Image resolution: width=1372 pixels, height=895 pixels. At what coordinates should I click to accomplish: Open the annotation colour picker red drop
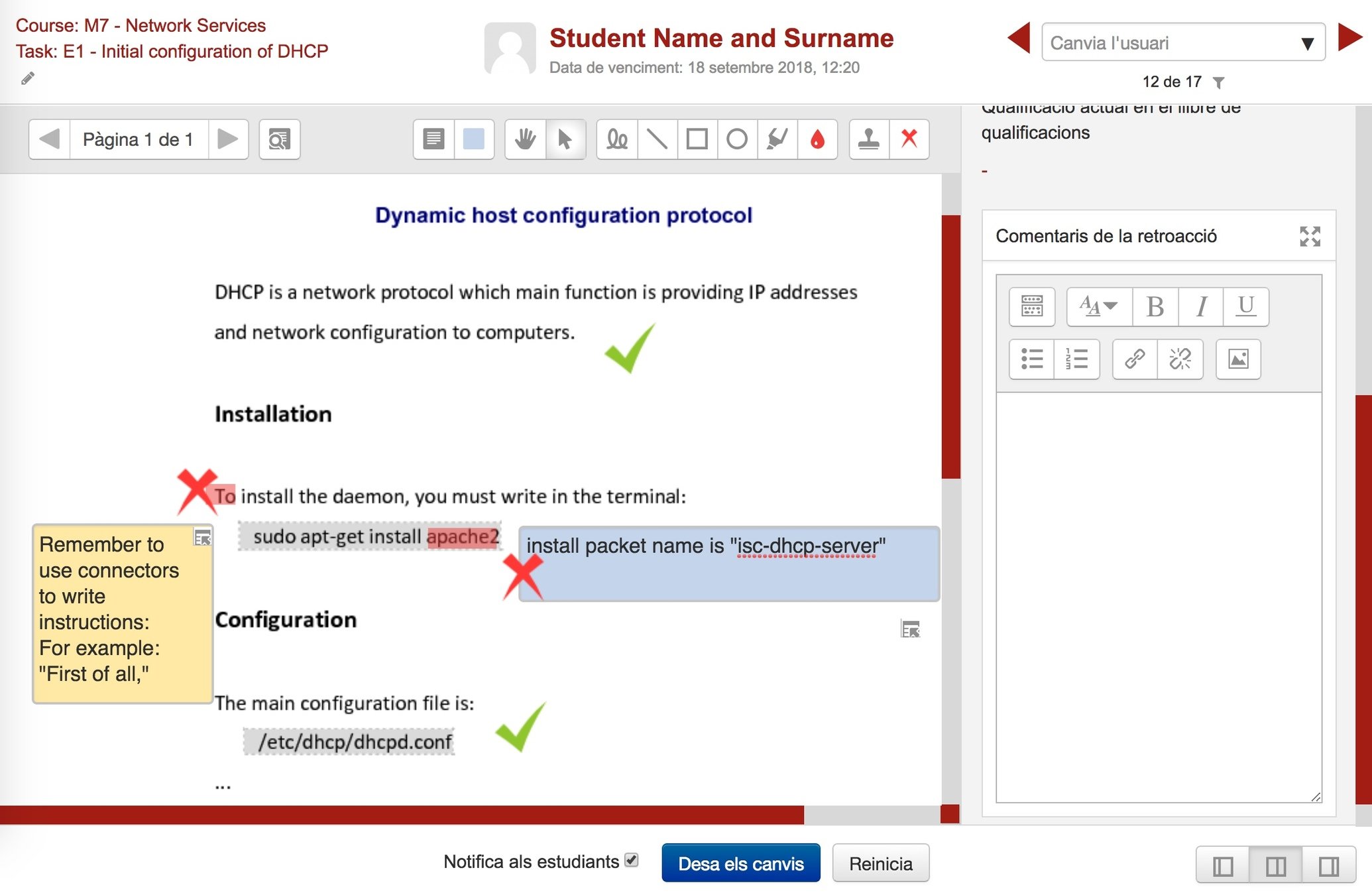click(x=817, y=139)
